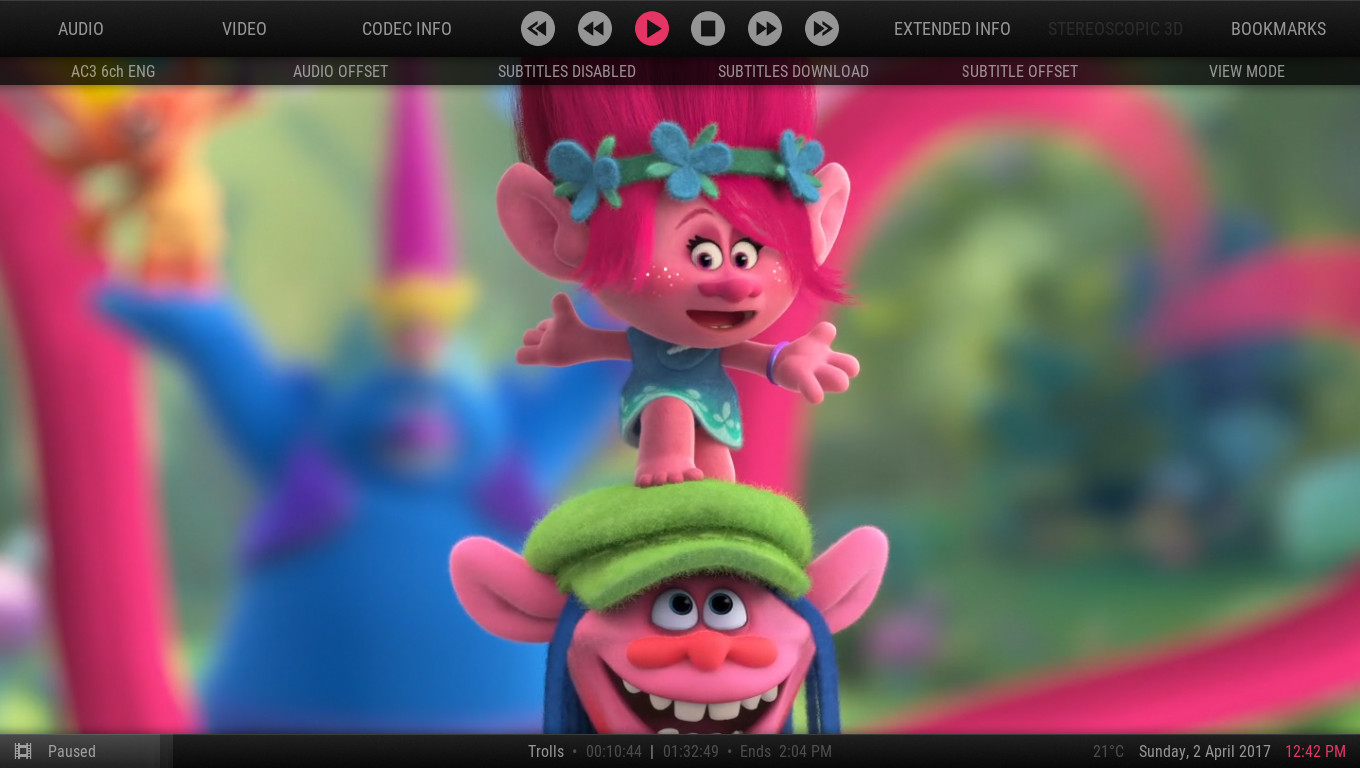The image size is (1360, 768).
Task: Switch audio stream via AC3 6ch ENG
Action: point(113,71)
